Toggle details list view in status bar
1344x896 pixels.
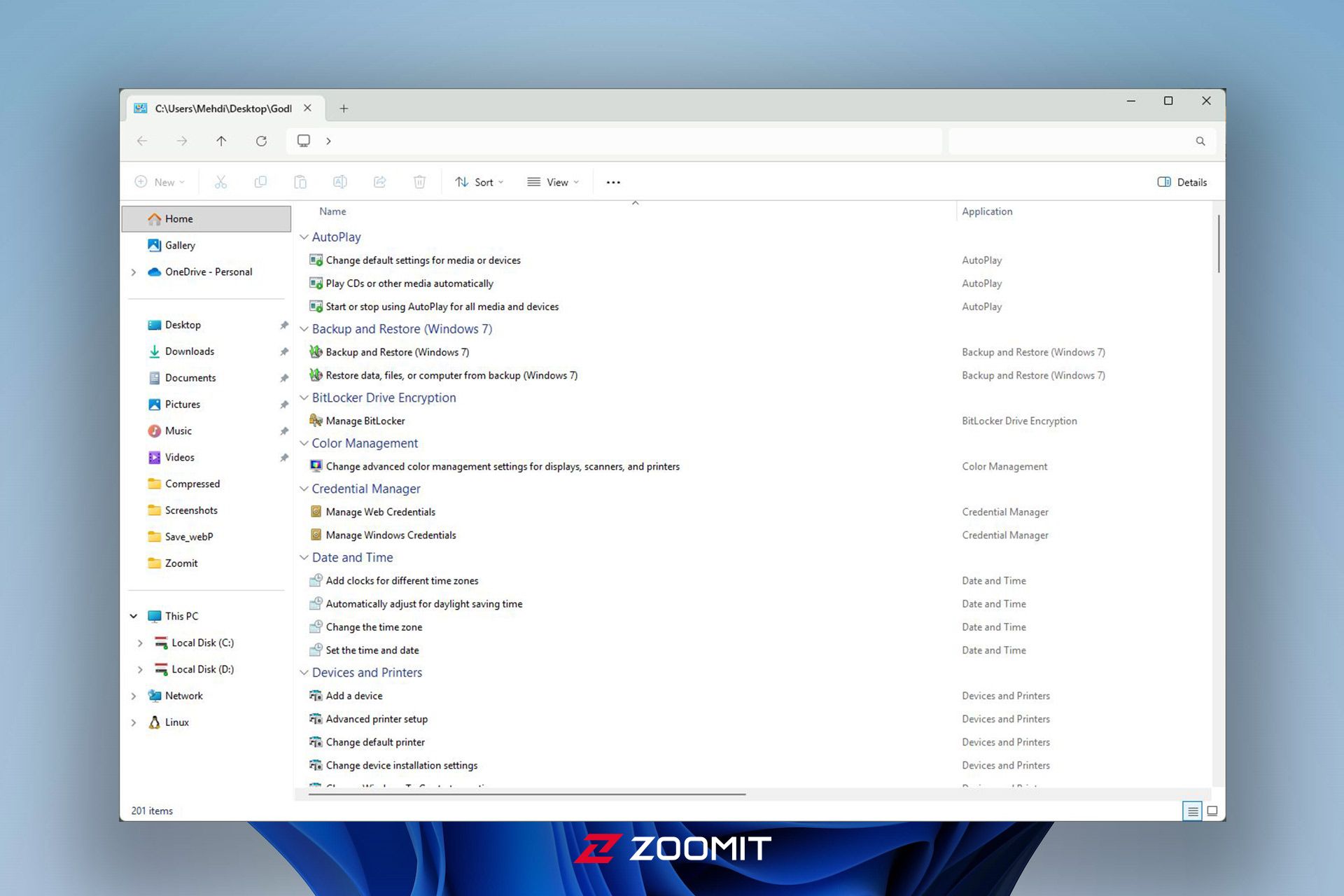[1192, 811]
